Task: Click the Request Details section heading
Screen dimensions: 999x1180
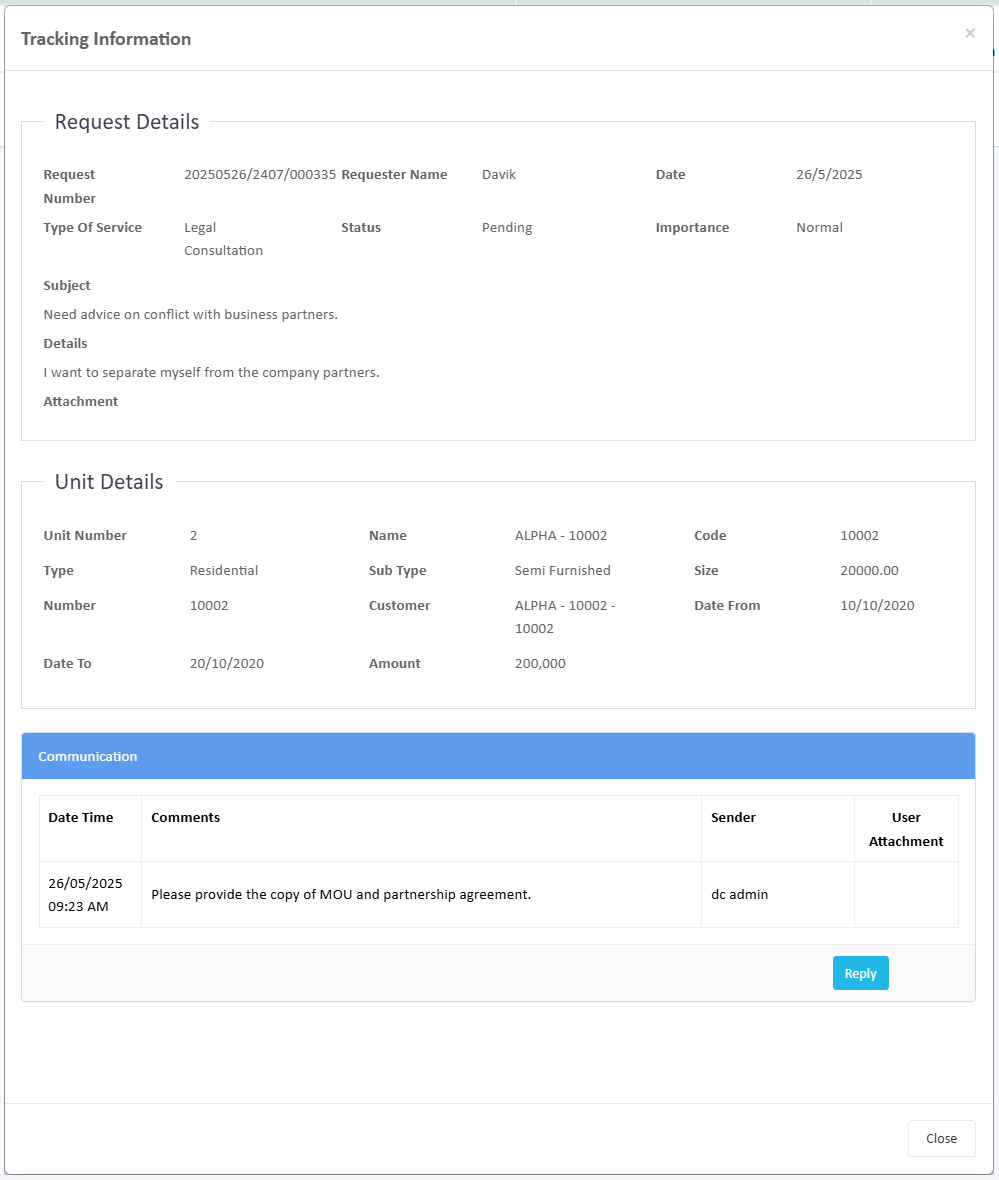Action: tap(126, 122)
